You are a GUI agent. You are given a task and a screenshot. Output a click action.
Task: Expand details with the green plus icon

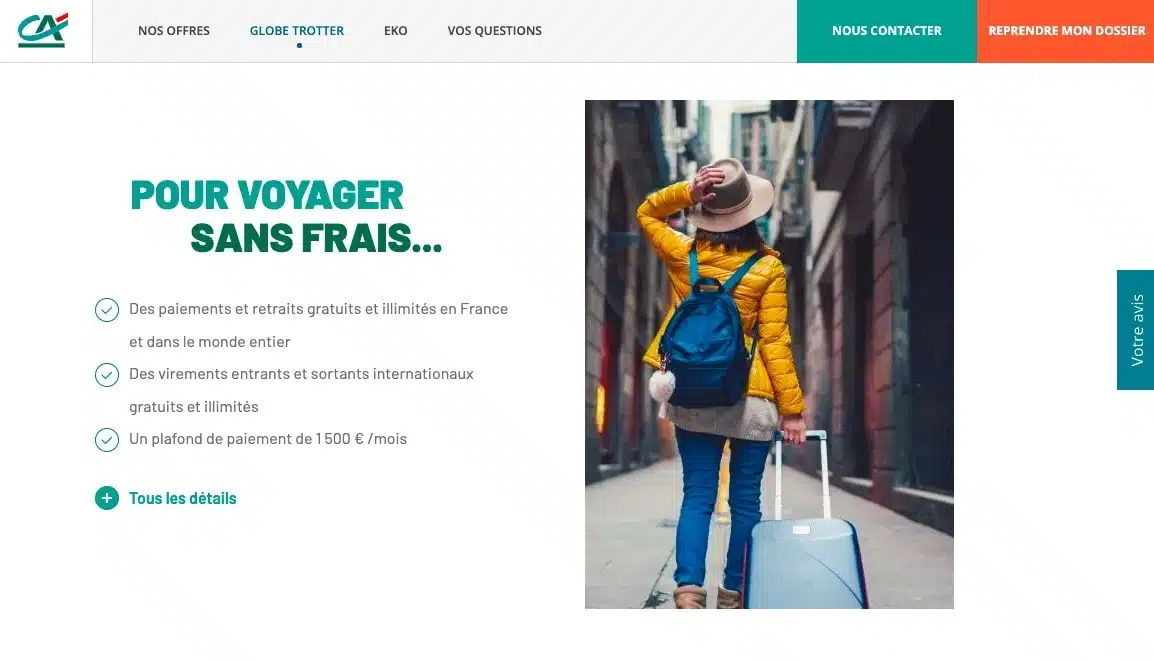point(107,499)
